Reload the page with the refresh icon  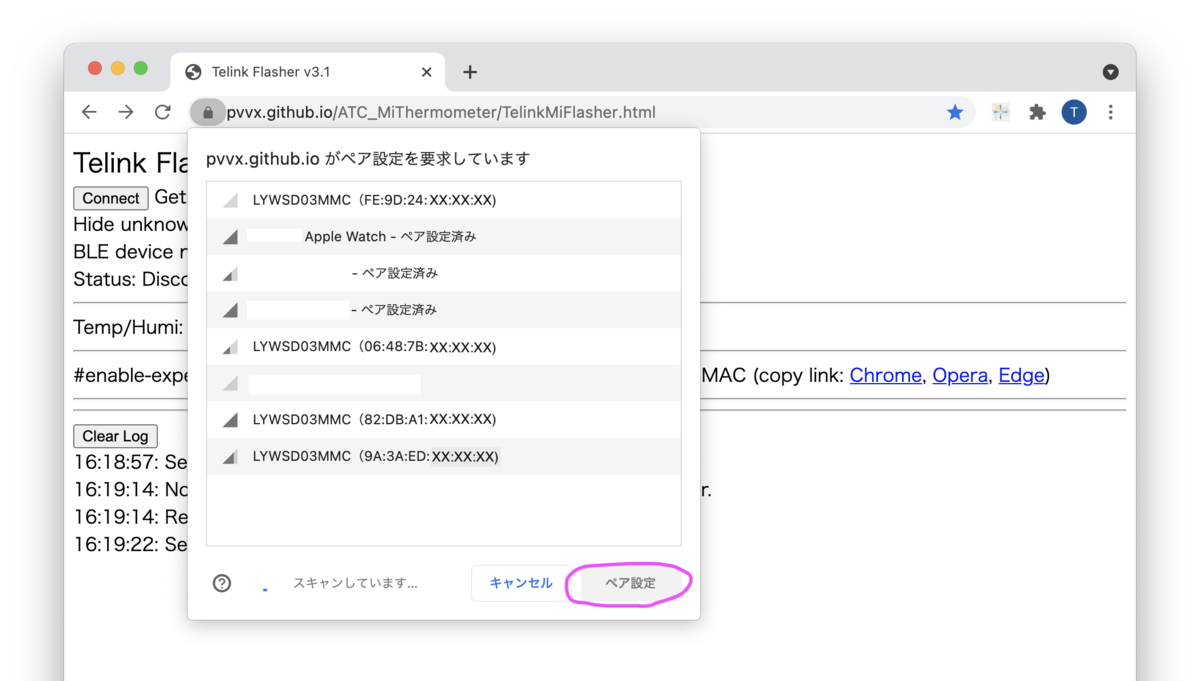pyautogui.click(x=162, y=112)
